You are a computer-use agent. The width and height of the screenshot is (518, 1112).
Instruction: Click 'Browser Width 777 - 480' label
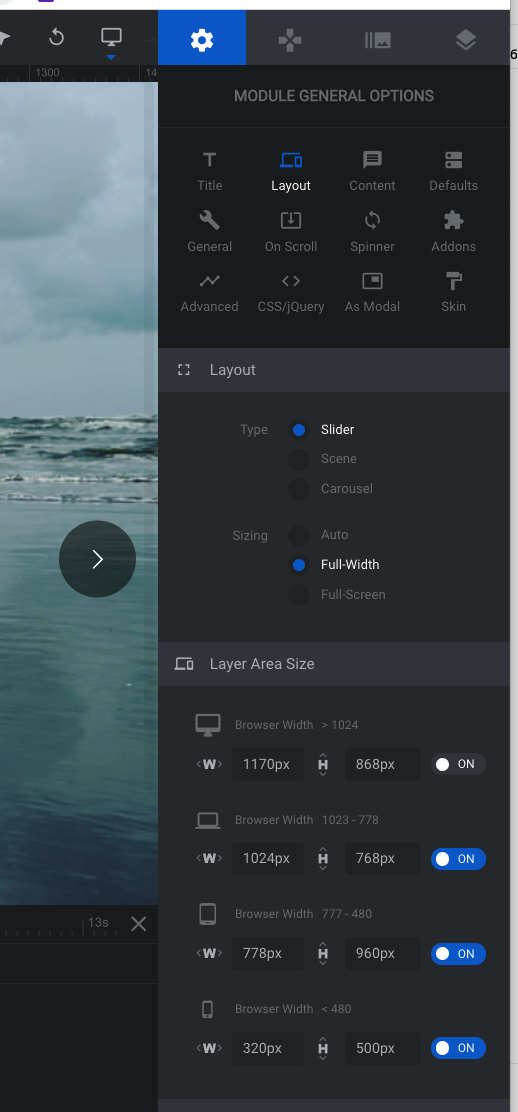(x=304, y=914)
